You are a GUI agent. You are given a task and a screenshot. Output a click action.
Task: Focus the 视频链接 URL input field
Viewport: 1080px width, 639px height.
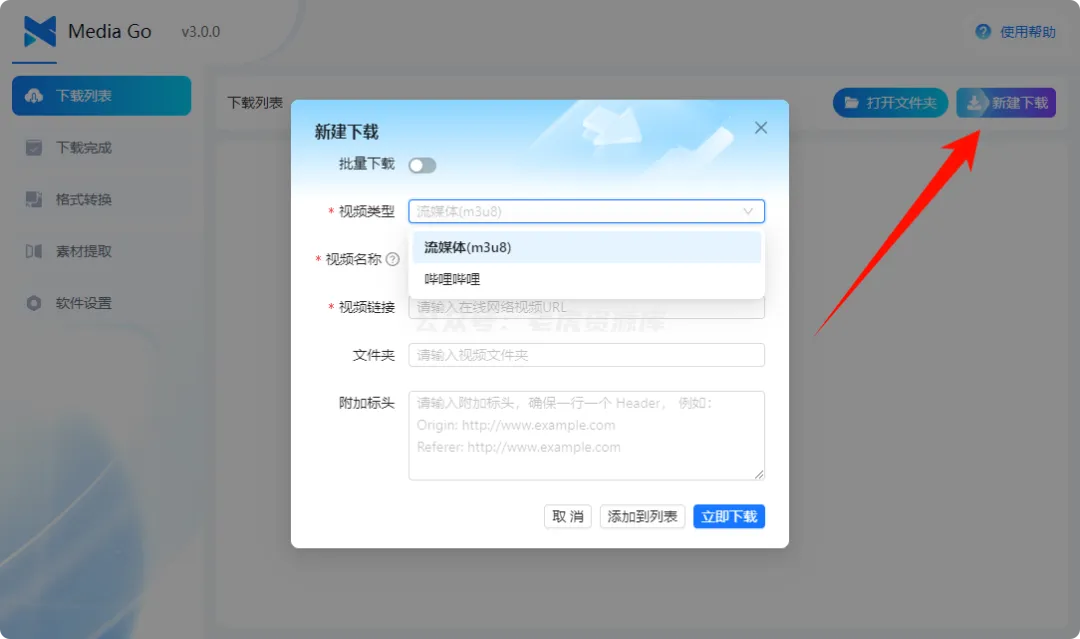[x=586, y=307]
